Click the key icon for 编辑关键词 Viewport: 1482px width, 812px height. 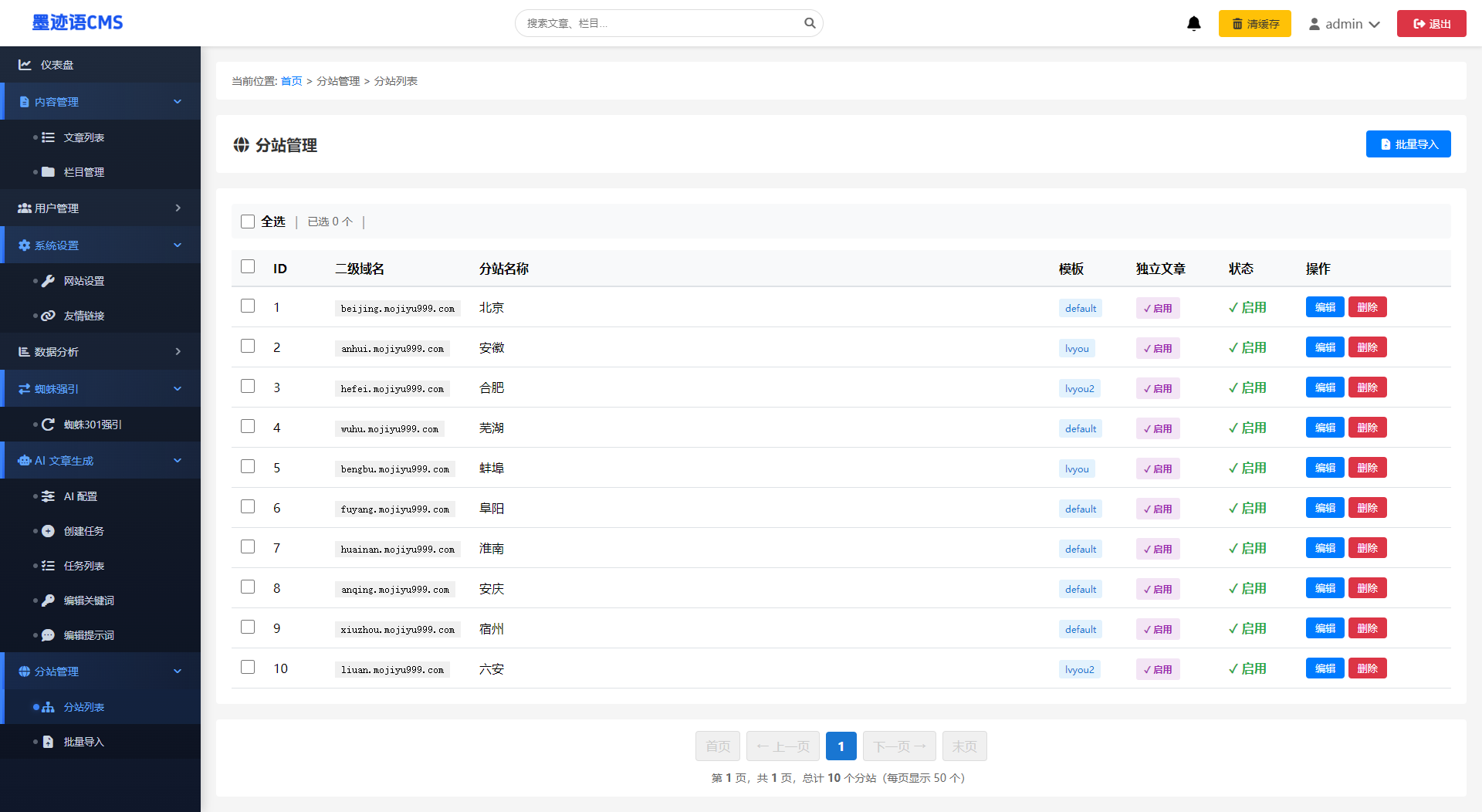click(48, 601)
